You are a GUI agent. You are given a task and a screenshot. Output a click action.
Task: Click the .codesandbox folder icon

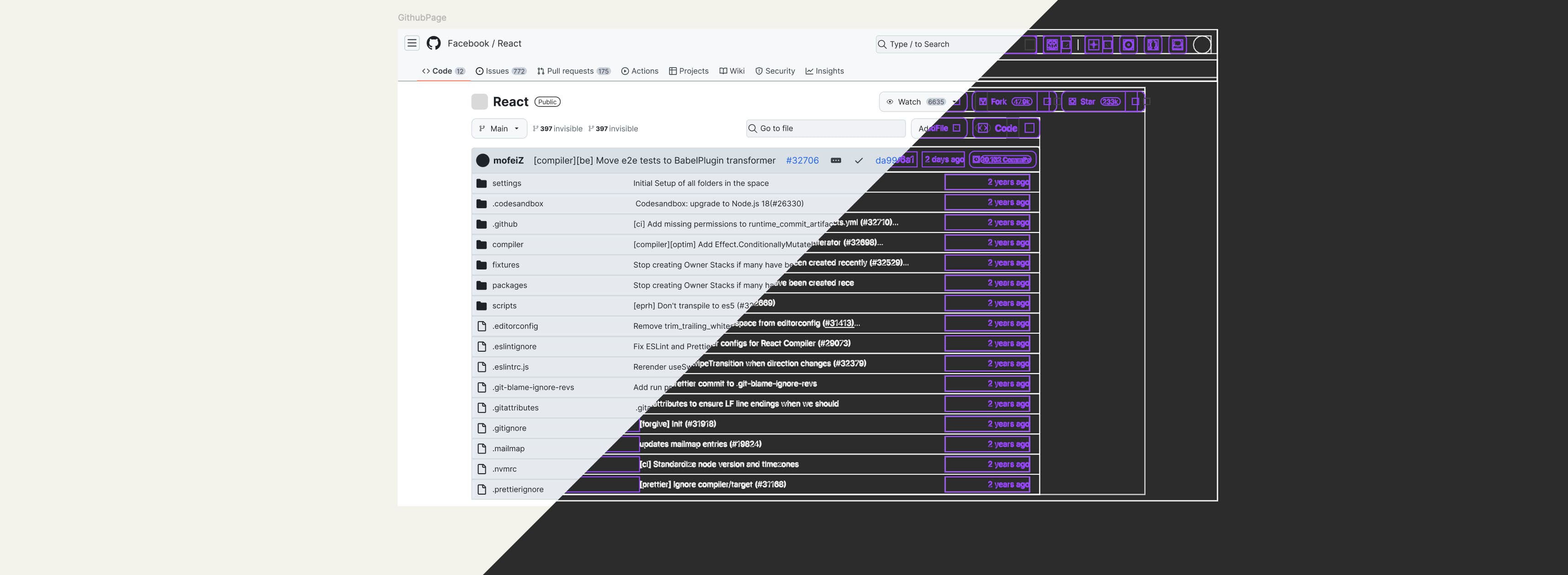(x=482, y=204)
